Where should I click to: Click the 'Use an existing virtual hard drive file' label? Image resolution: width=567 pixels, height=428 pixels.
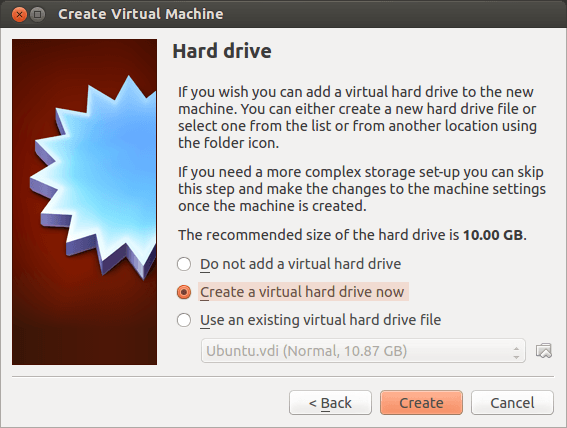[321, 320]
